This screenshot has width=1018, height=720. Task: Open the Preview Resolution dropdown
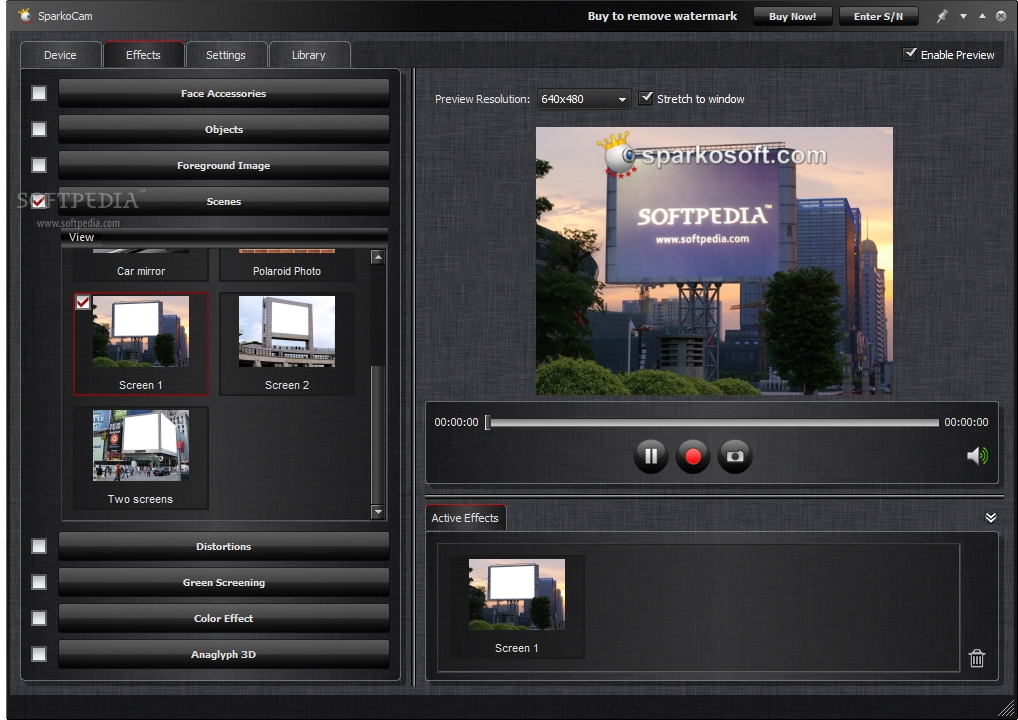(584, 99)
